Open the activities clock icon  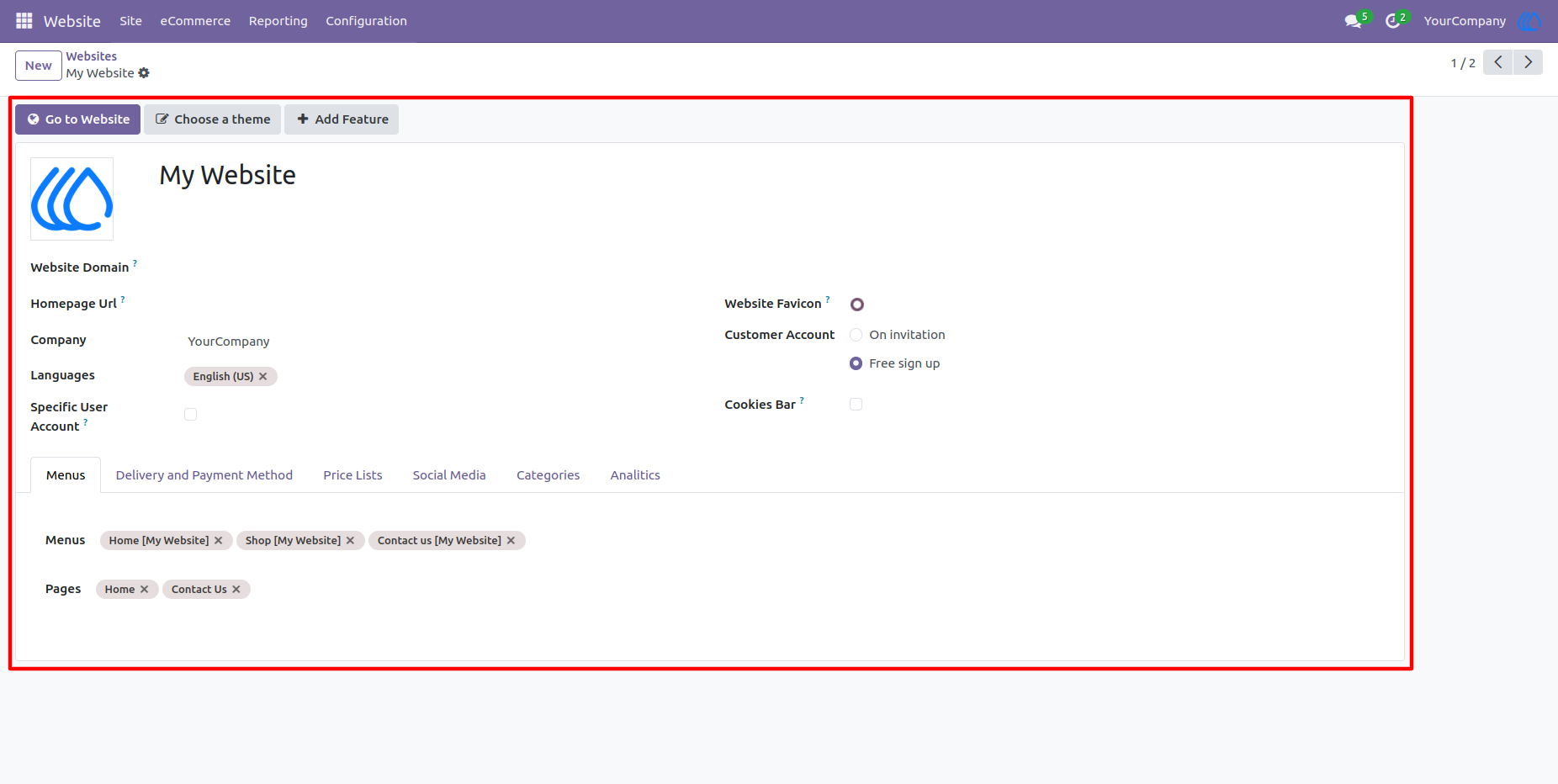coord(1393,21)
